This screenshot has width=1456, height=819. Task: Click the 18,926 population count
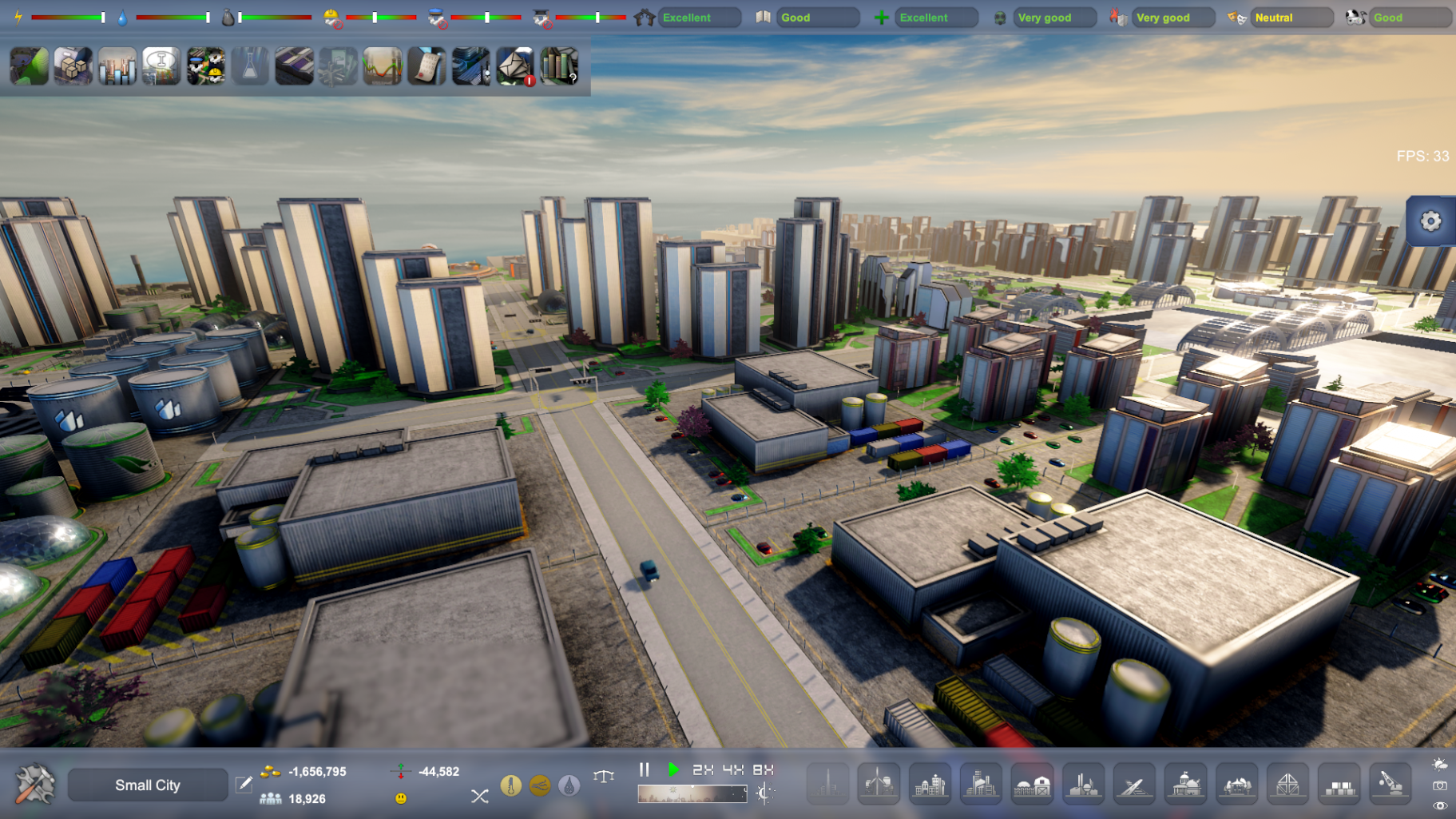tap(307, 798)
